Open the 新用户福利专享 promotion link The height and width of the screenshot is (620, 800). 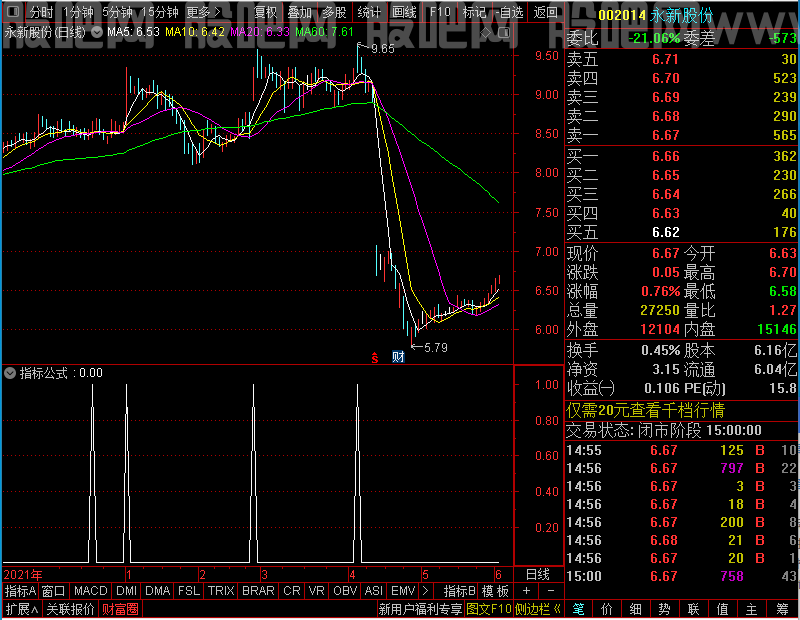(420, 609)
